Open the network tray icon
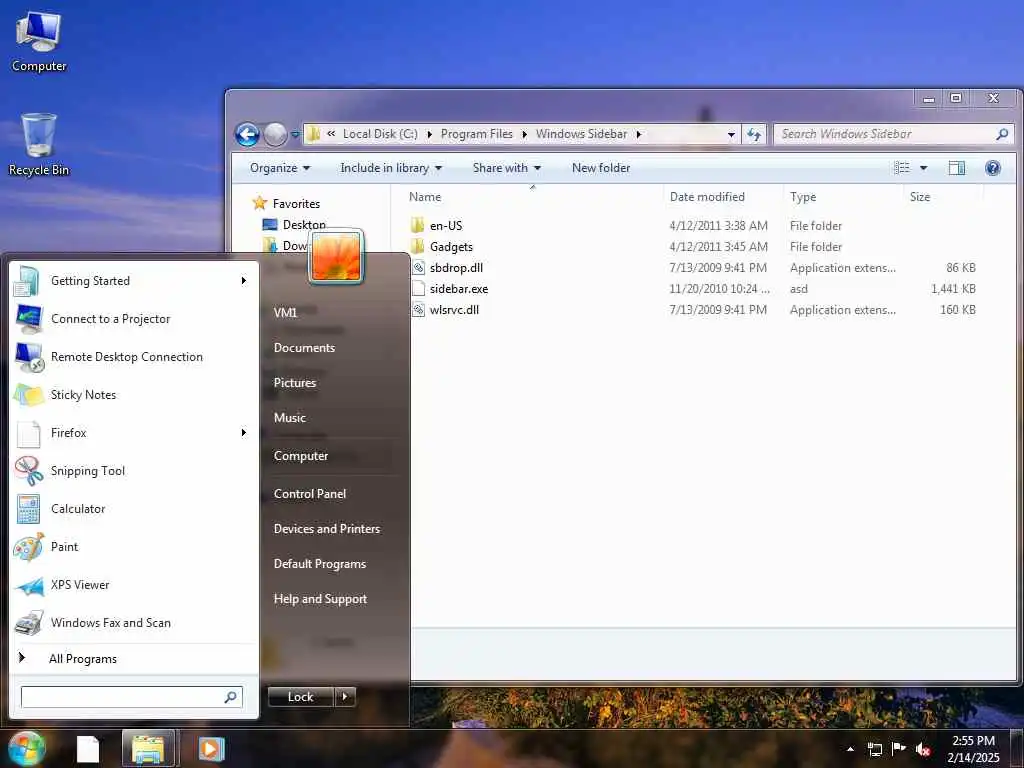Screen dimensions: 1024x768 pyautogui.click(x=875, y=749)
